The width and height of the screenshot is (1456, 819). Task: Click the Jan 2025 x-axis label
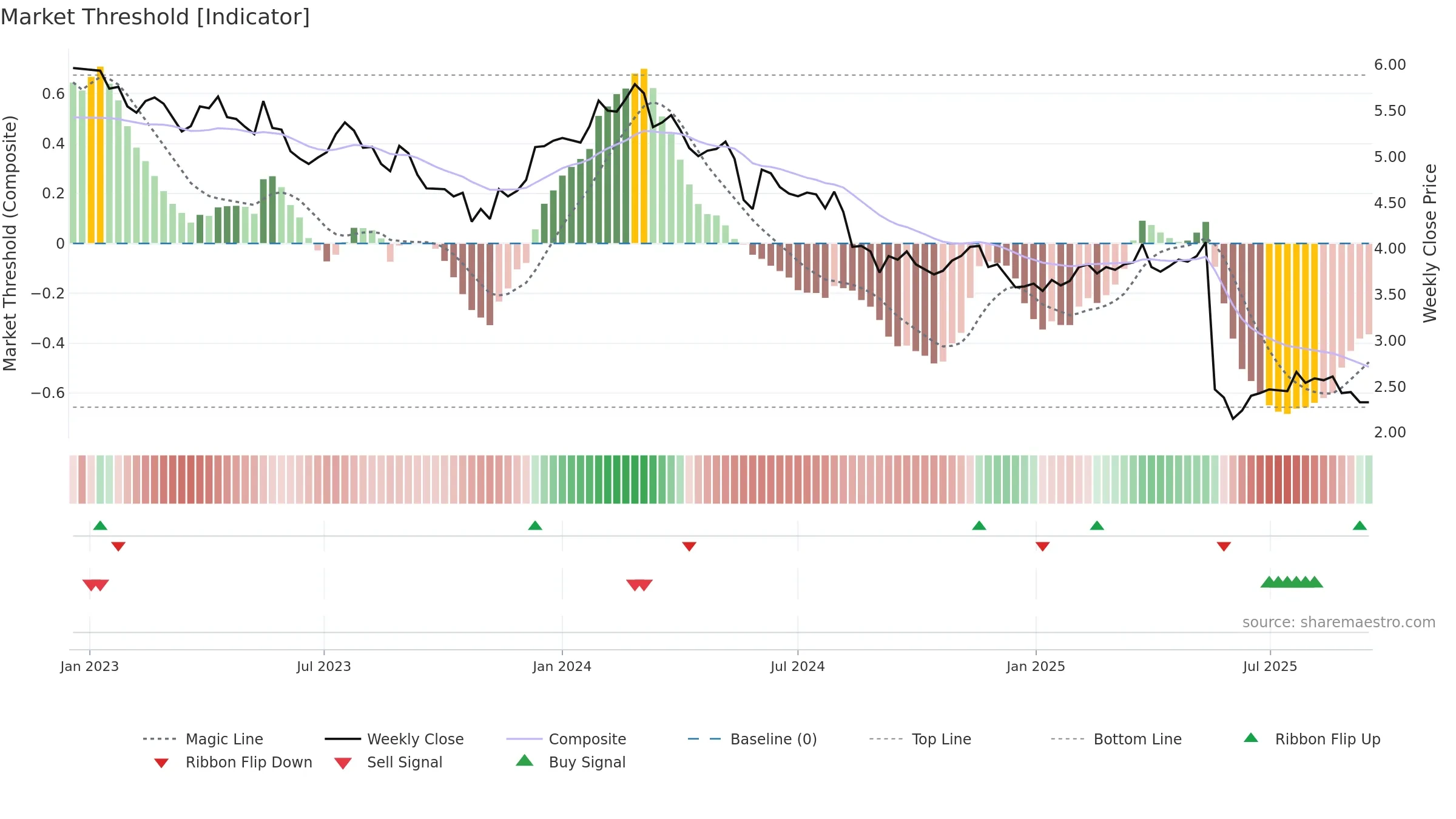(1036, 666)
